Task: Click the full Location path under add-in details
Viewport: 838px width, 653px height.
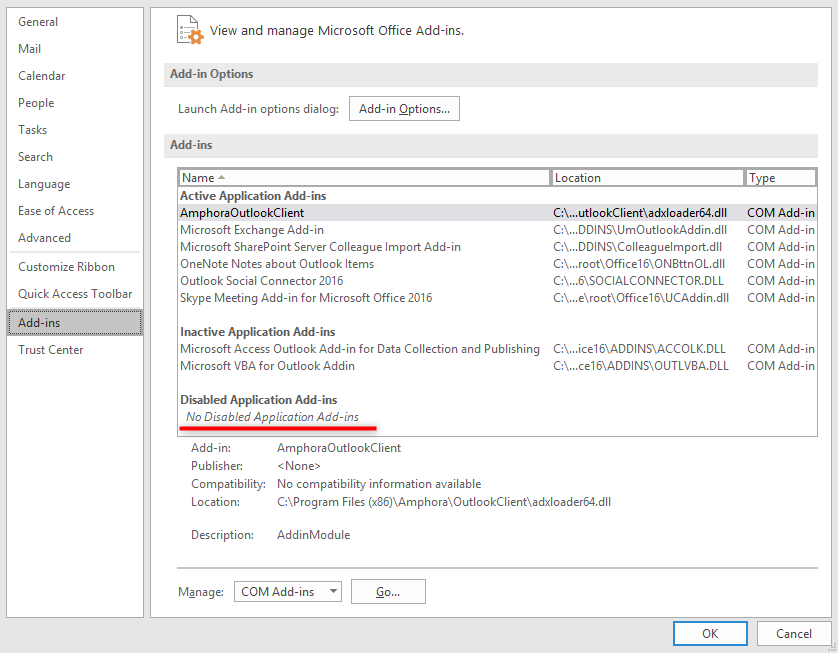Action: [444, 502]
